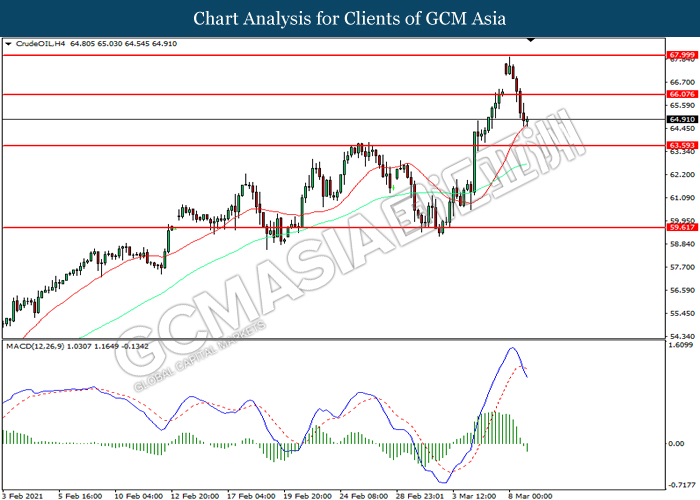Click the 62.200 price axis value
The height and width of the screenshot is (500, 700).
pos(682,175)
